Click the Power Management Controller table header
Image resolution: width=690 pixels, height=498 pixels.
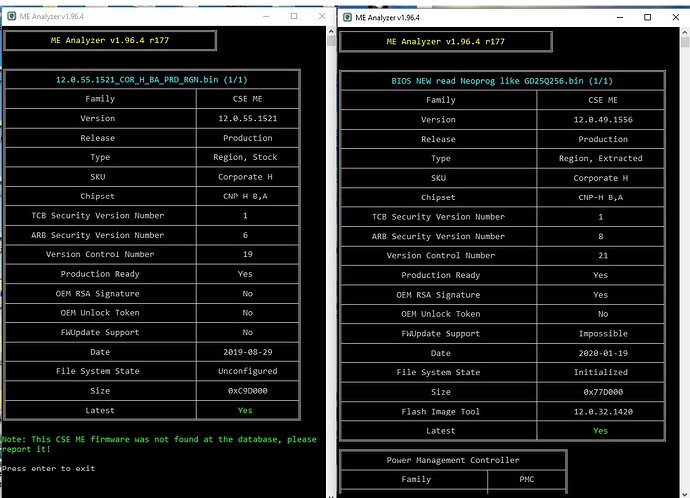pos(453,460)
